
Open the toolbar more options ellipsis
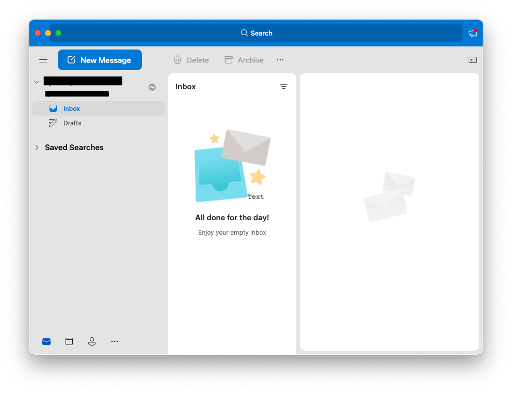click(280, 60)
